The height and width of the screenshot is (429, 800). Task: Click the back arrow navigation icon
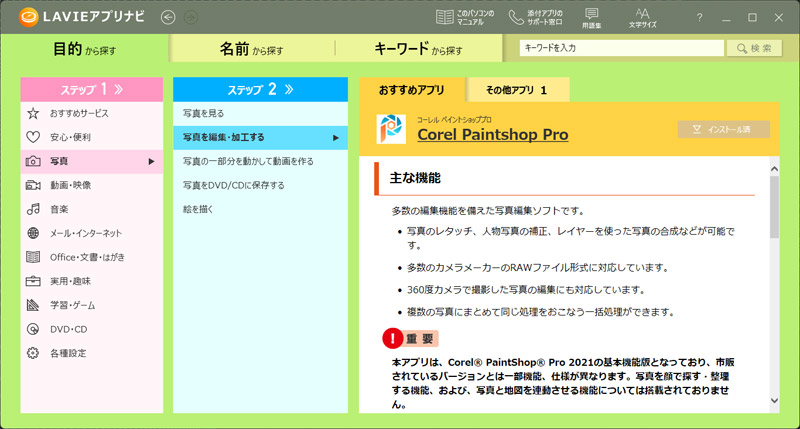pyautogui.click(x=166, y=17)
